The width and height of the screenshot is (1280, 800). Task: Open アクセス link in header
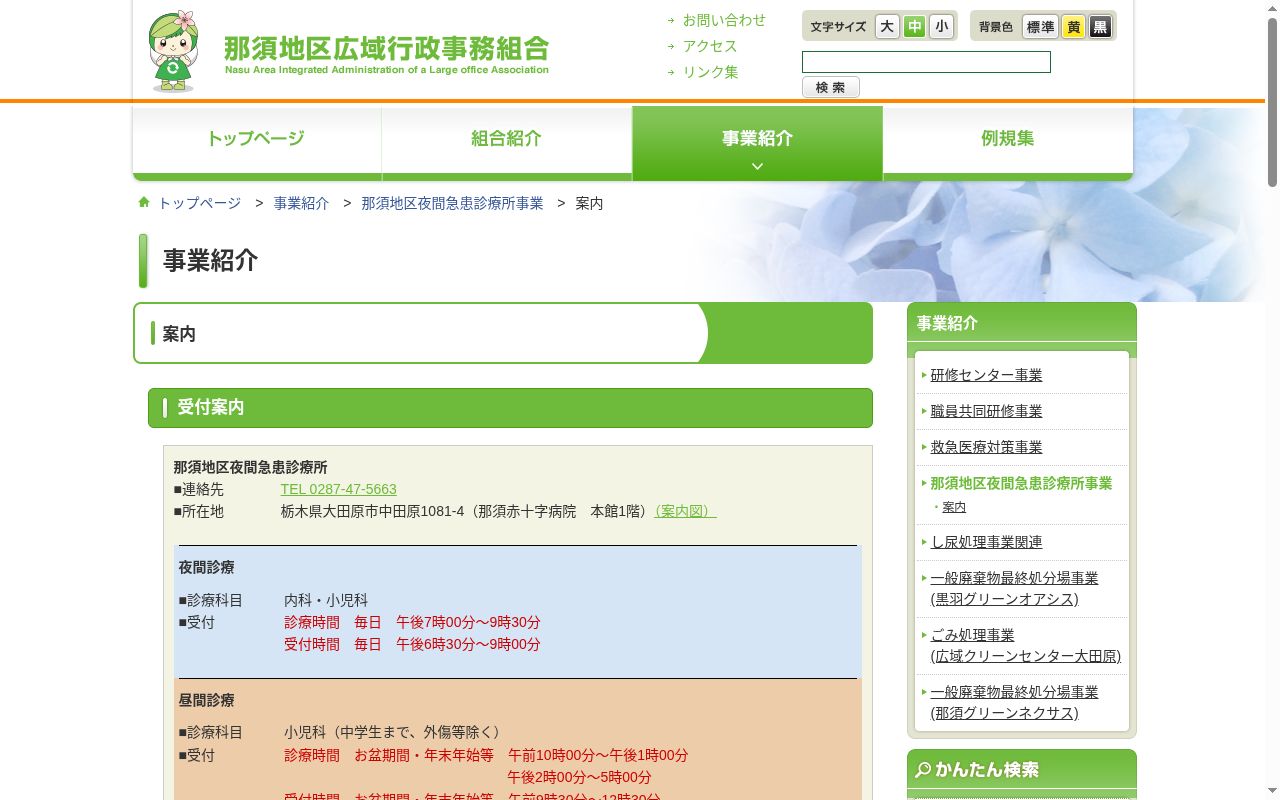710,46
